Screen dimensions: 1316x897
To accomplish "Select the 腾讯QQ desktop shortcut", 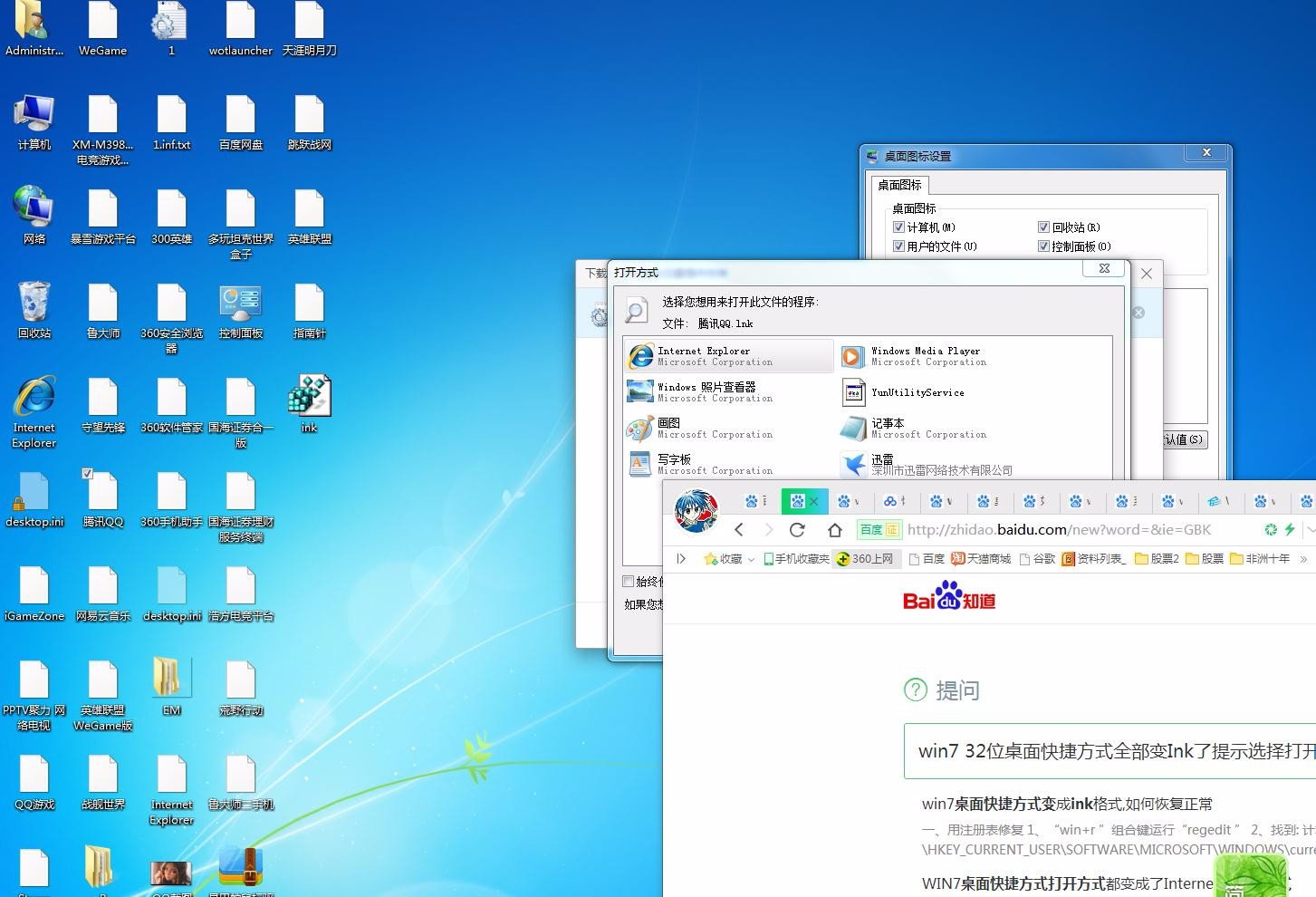I will (103, 498).
